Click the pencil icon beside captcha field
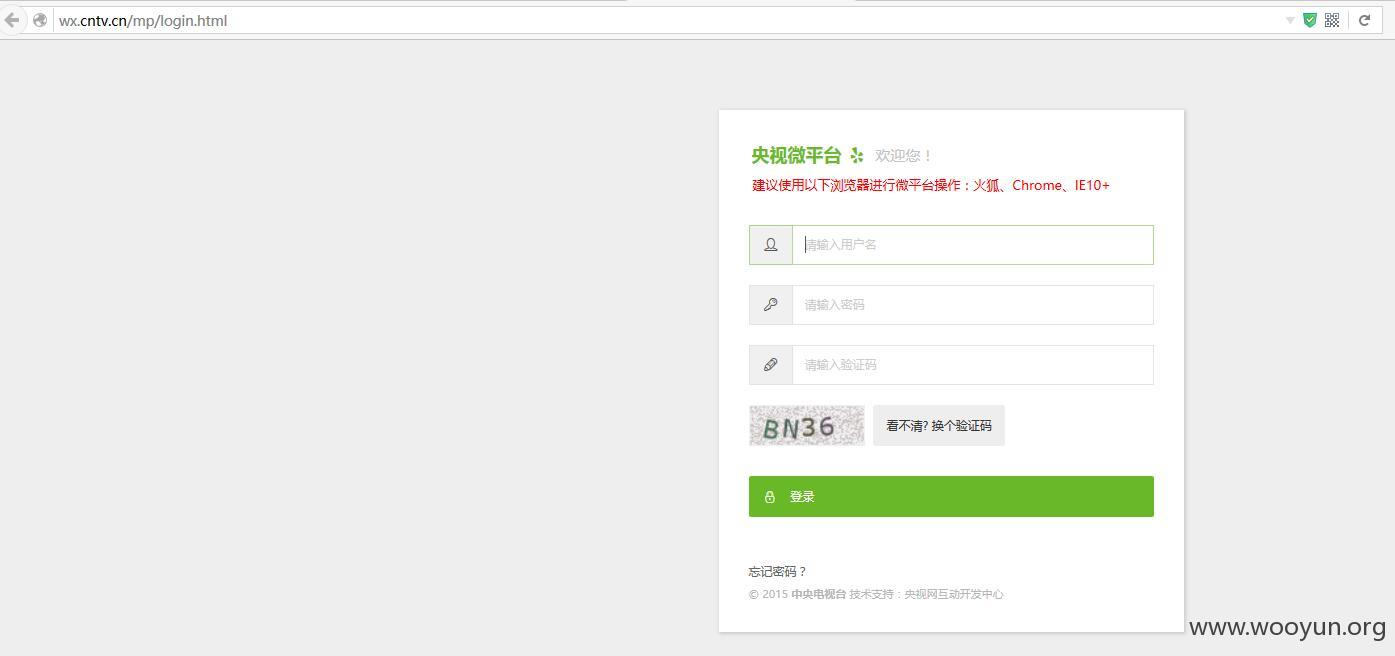This screenshot has width=1395, height=656. [x=771, y=365]
